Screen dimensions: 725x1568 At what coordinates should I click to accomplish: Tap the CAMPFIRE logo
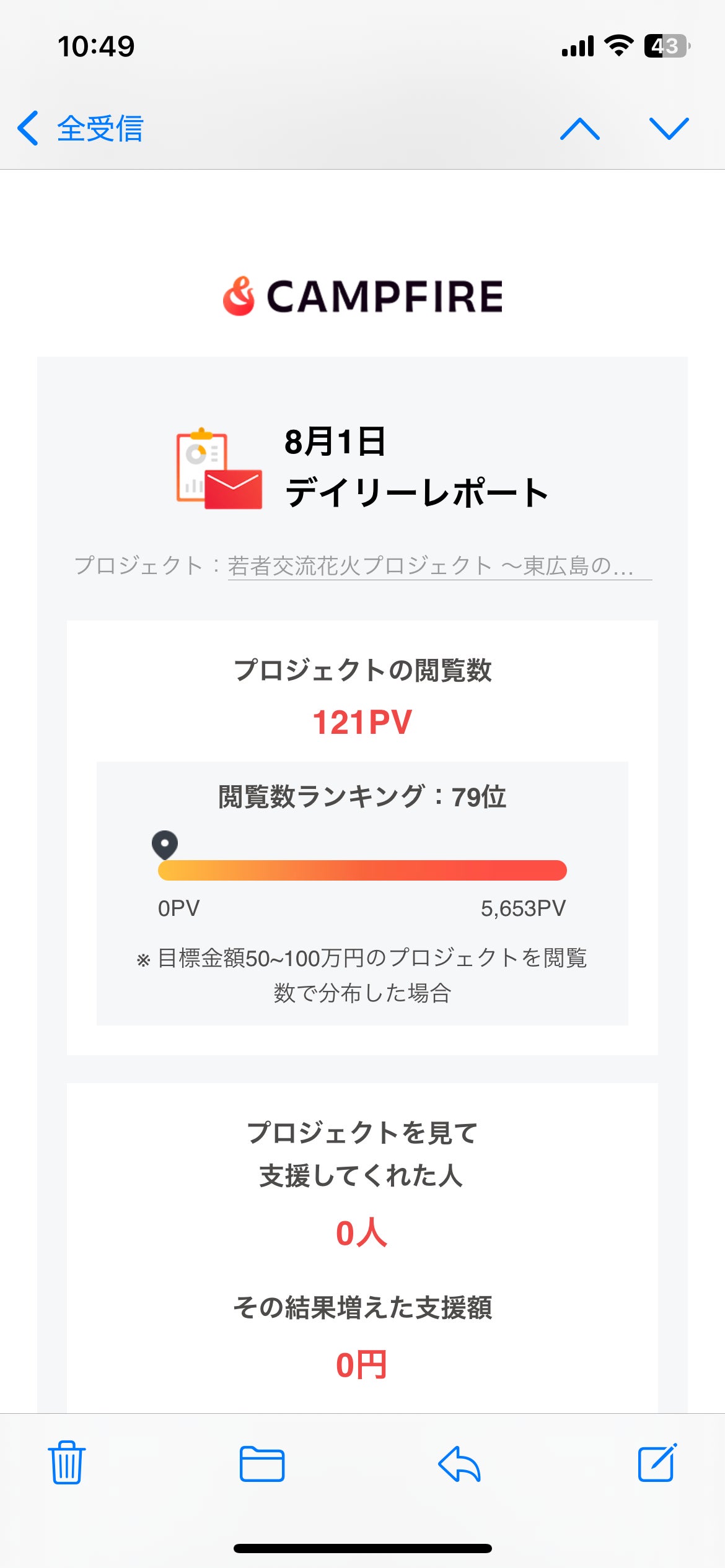click(362, 296)
